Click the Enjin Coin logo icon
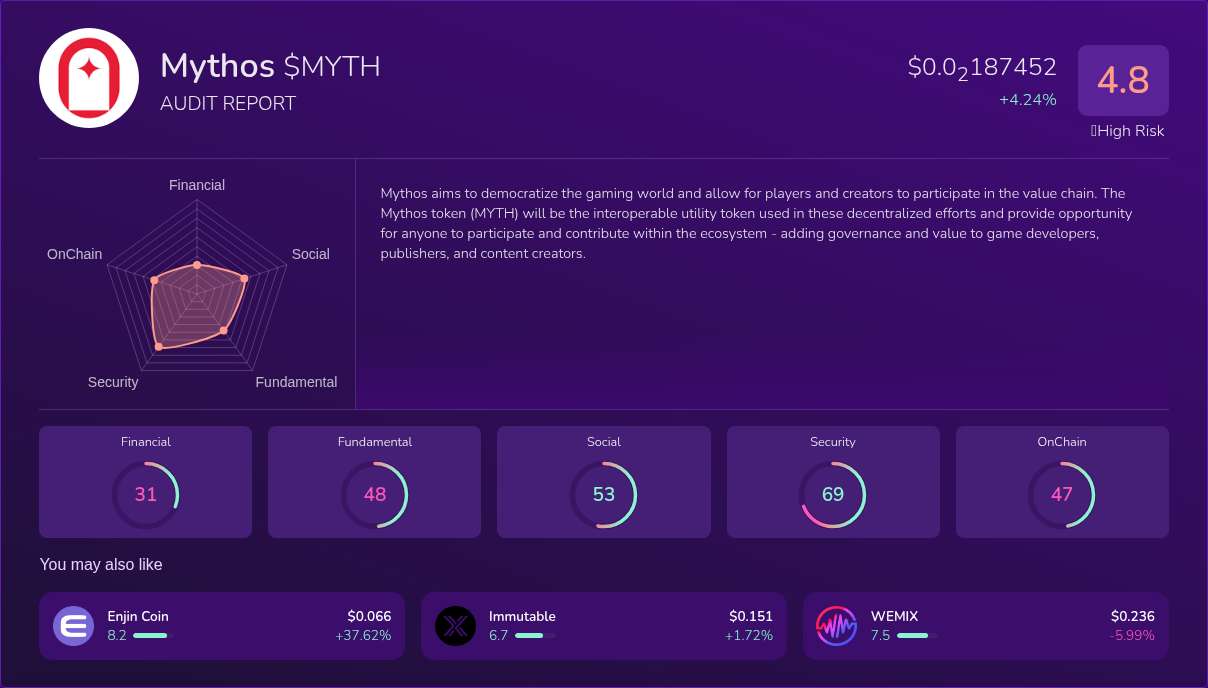Screen dimensions: 1208x688 click(73, 626)
